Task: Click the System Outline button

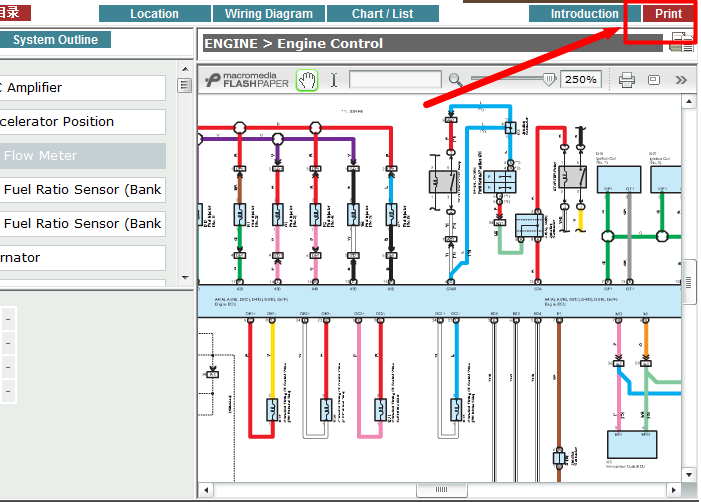Action: [55, 39]
